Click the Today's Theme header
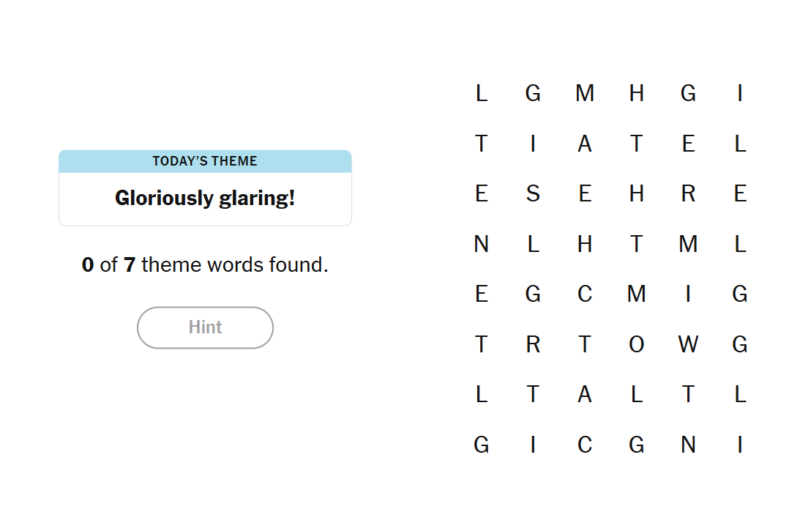The height and width of the screenshot is (523, 800). point(205,161)
